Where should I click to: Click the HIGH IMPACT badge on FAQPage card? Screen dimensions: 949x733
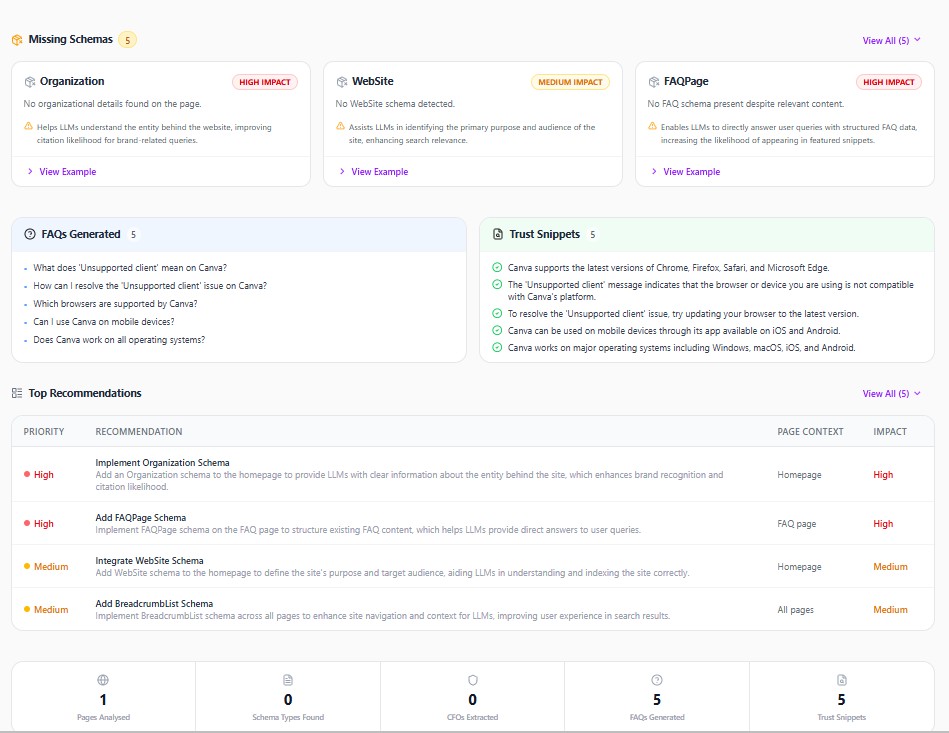pos(888,82)
